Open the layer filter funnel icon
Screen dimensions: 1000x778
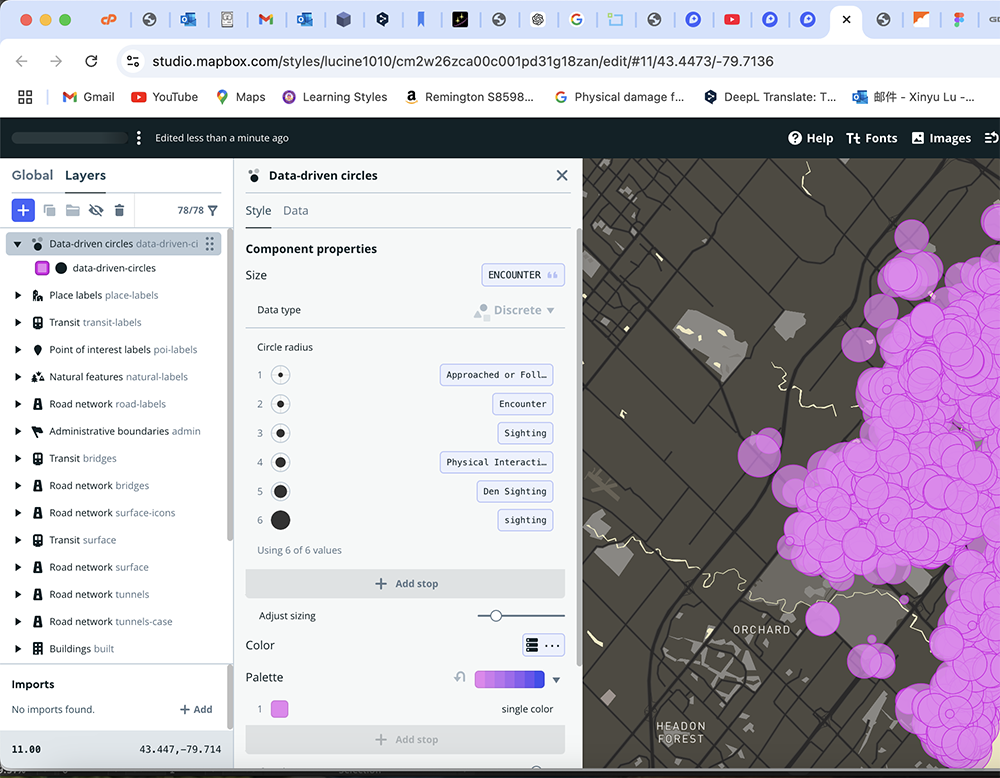pos(210,210)
